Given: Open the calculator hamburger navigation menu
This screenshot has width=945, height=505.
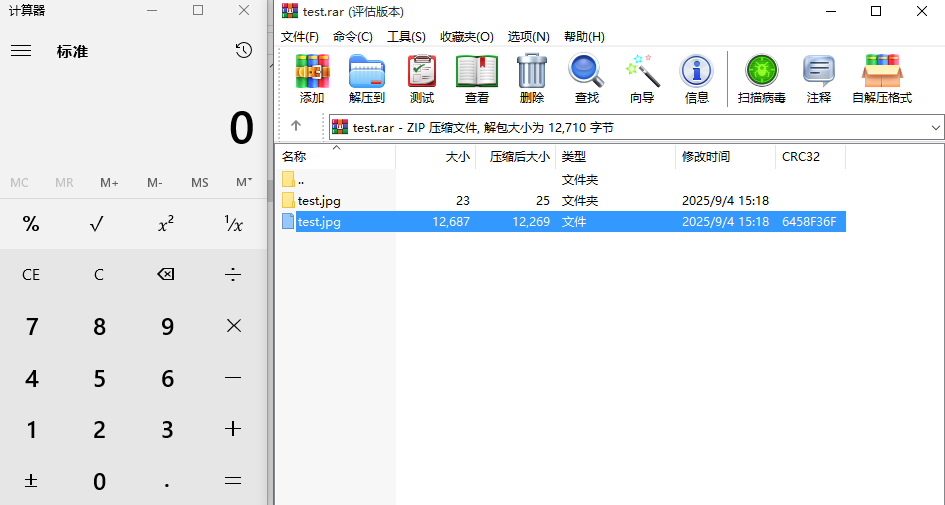Looking at the screenshot, I should (x=21, y=51).
